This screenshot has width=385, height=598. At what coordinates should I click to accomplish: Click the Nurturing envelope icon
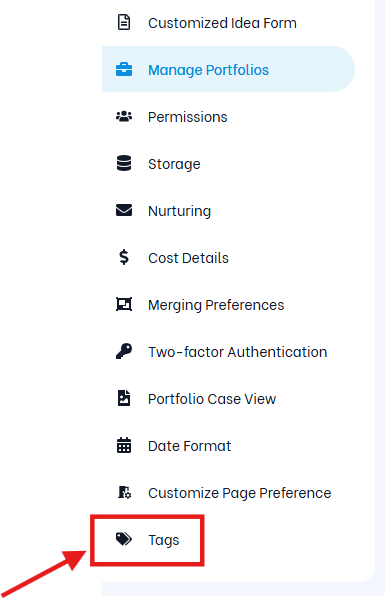[x=124, y=211]
